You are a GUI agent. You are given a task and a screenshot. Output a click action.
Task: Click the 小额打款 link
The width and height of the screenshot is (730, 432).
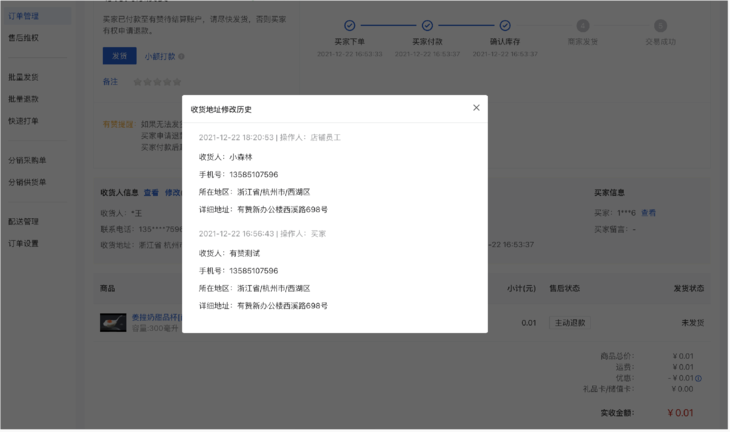pos(159,57)
